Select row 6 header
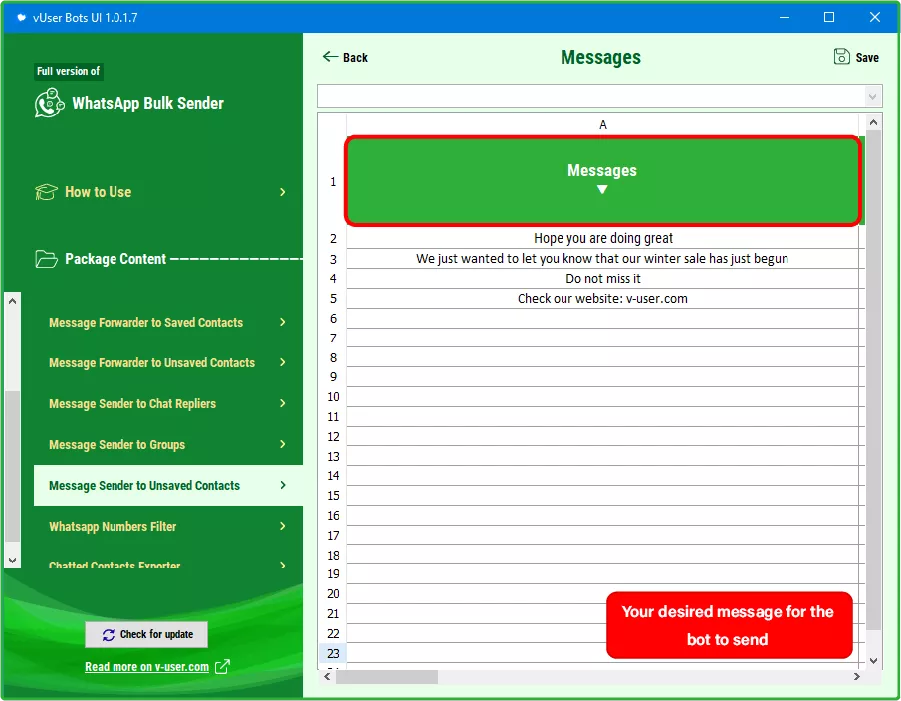This screenshot has height=701, width=901. pos(333,319)
